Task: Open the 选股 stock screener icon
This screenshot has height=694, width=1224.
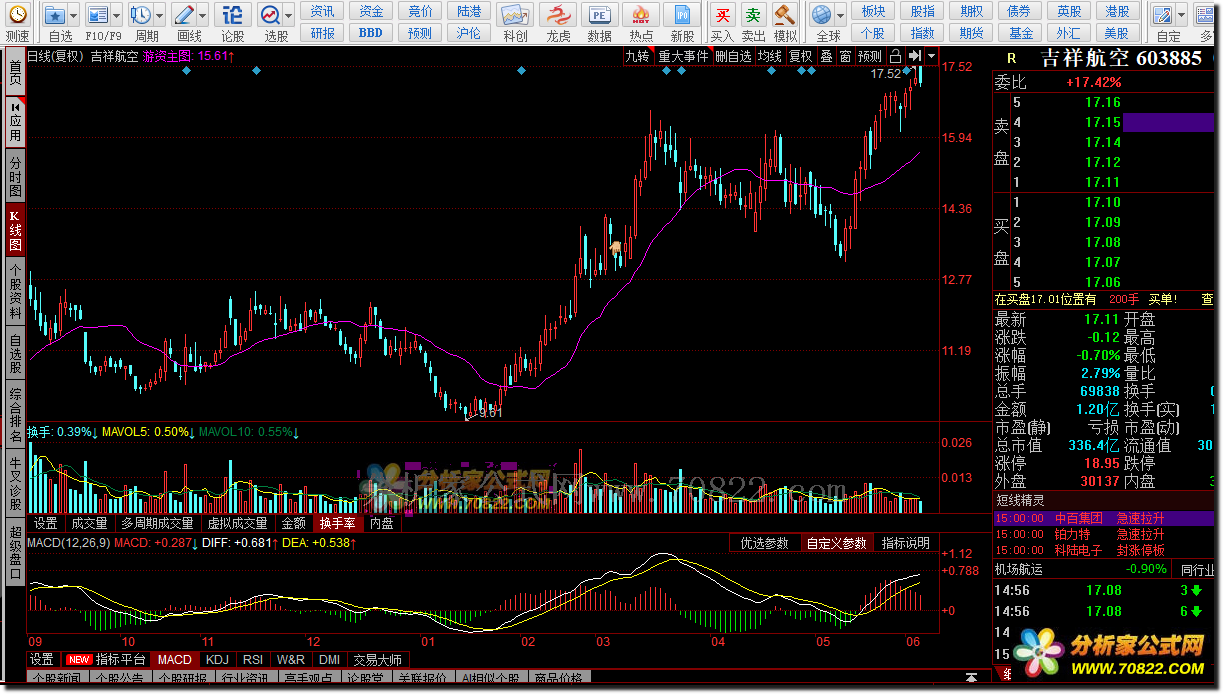Action: pos(270,15)
